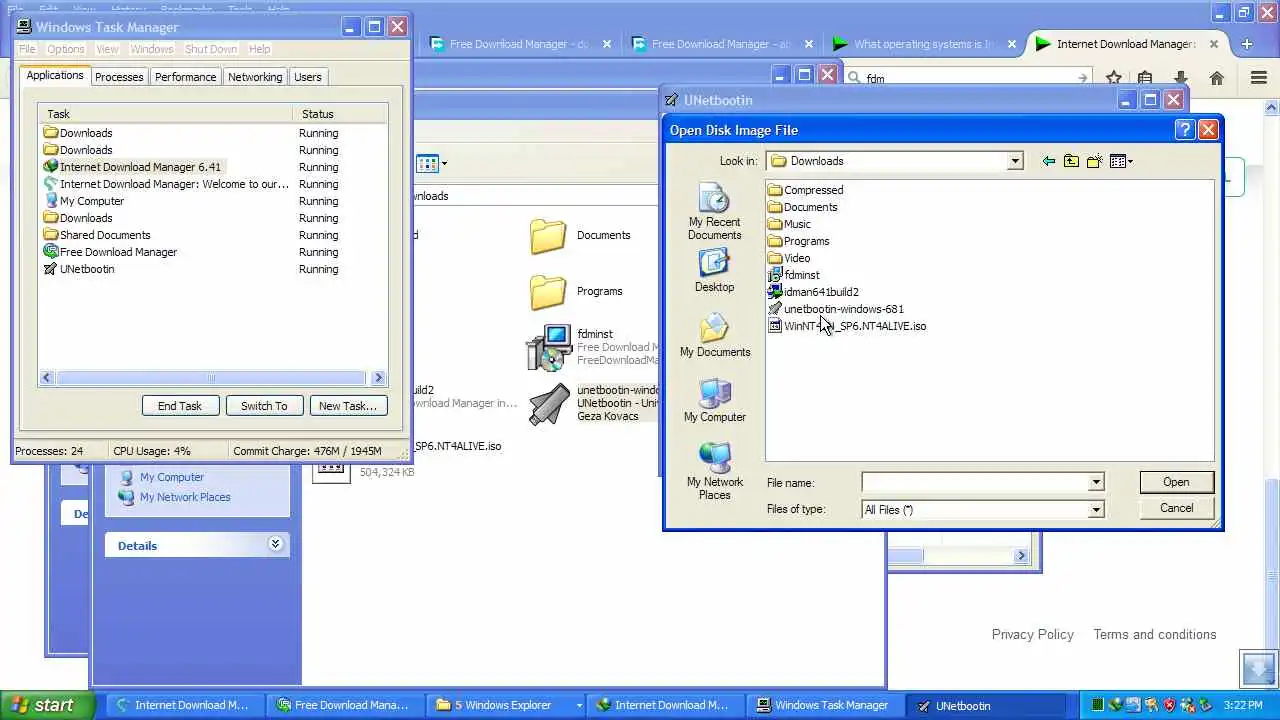Select the fdminst file in the dialog
The image size is (1280, 720).
tap(793, 275)
